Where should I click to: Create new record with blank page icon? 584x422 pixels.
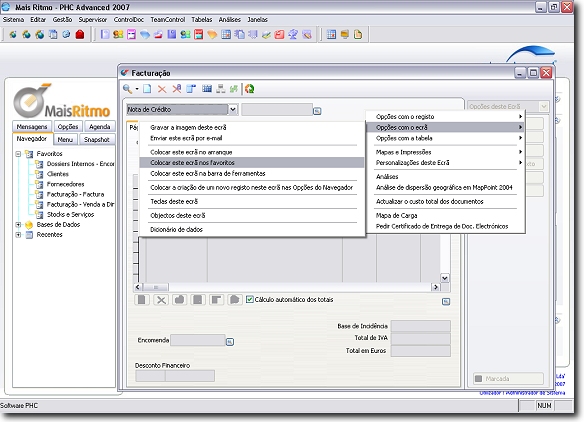click(147, 89)
